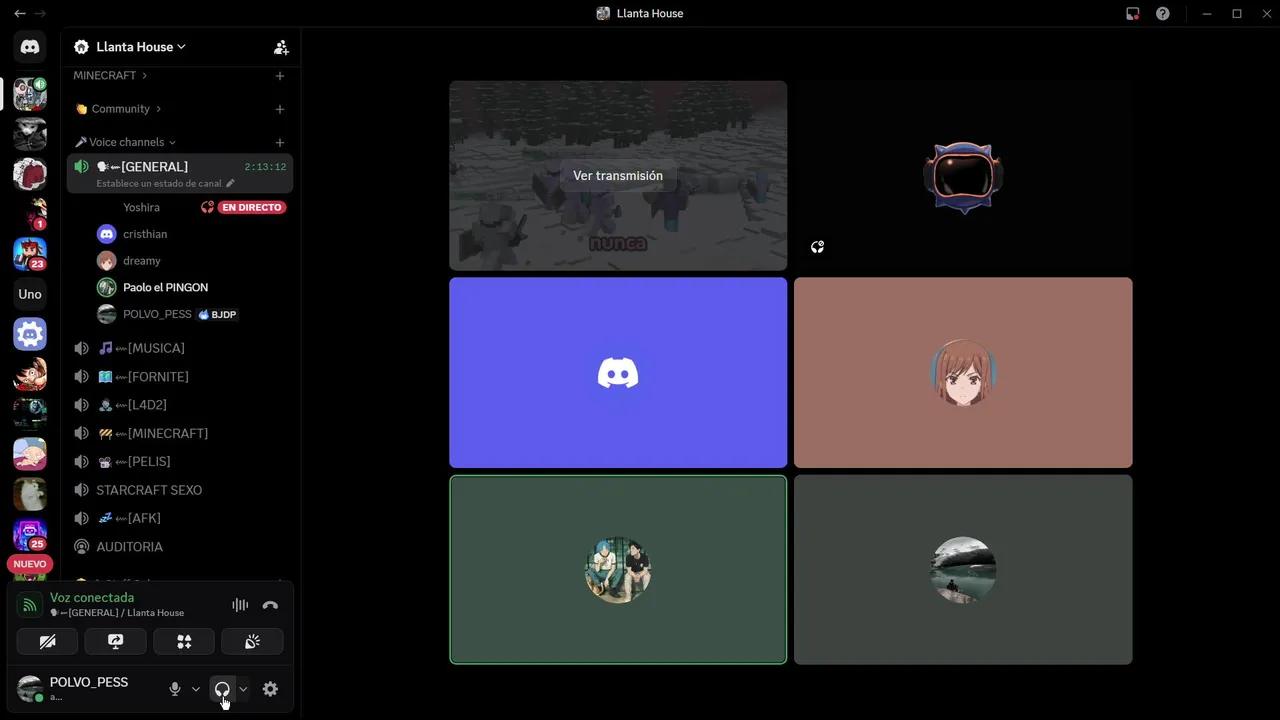Join the FORNITE voice channel

tap(180, 377)
